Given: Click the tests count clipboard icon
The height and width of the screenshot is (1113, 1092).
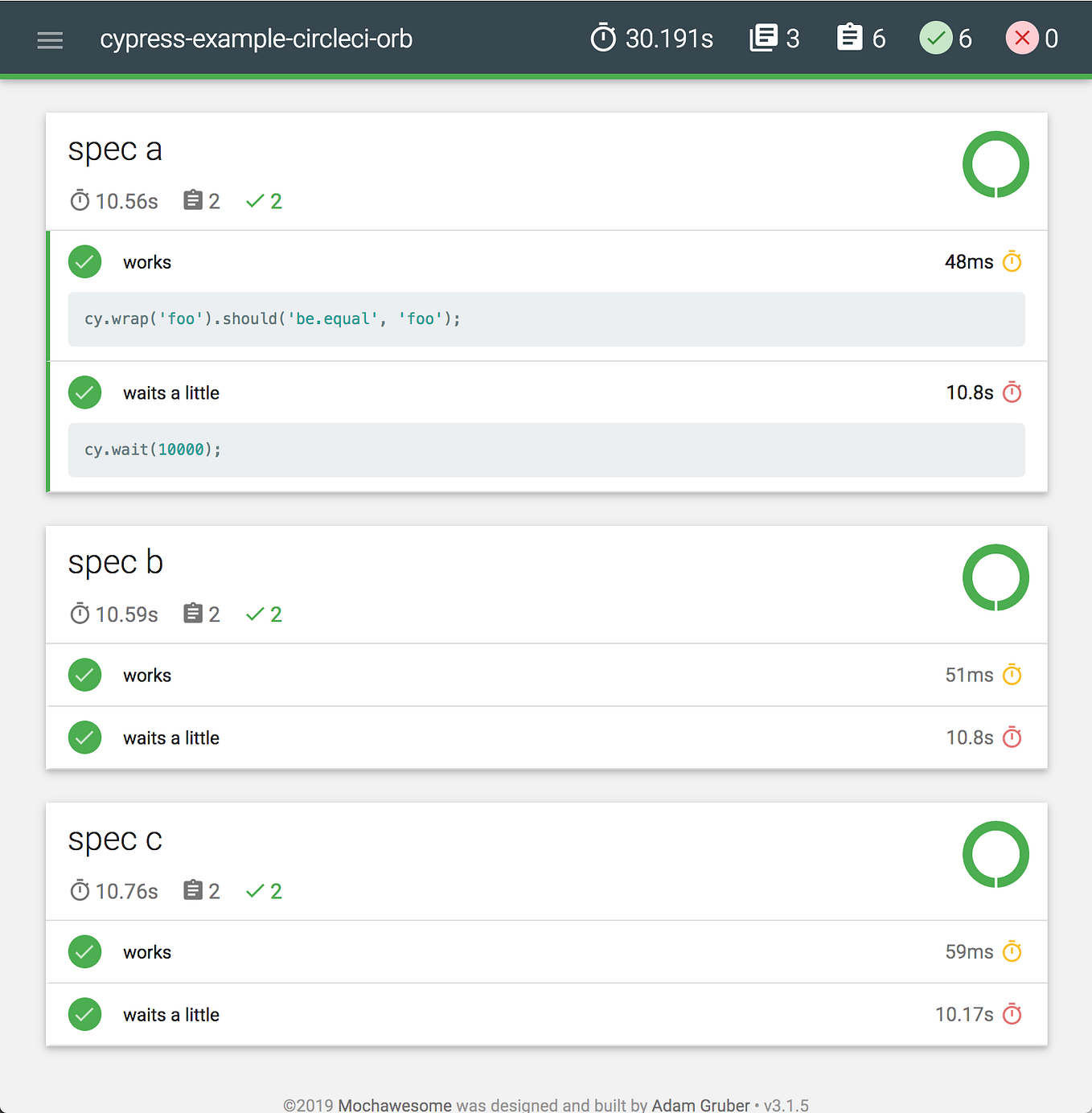Looking at the screenshot, I should (851, 37).
